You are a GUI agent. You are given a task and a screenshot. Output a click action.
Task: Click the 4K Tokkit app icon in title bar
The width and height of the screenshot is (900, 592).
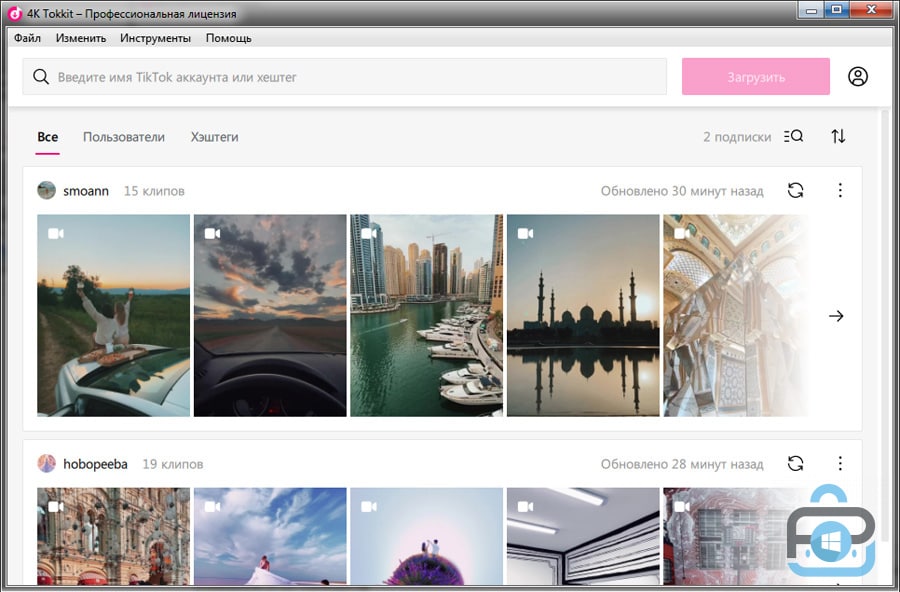14,13
